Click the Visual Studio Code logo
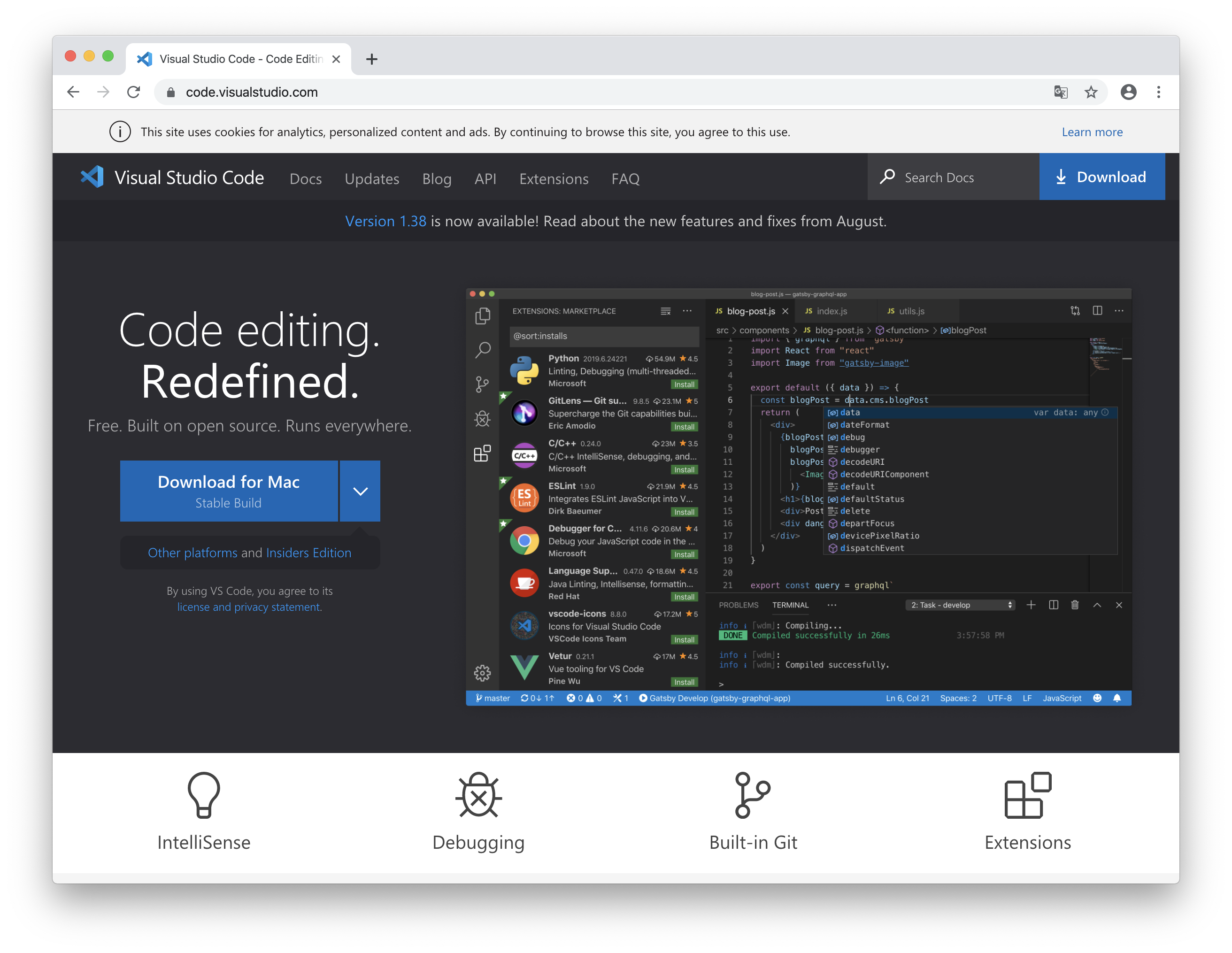Screen dimensions: 1232x953 tap(92, 177)
